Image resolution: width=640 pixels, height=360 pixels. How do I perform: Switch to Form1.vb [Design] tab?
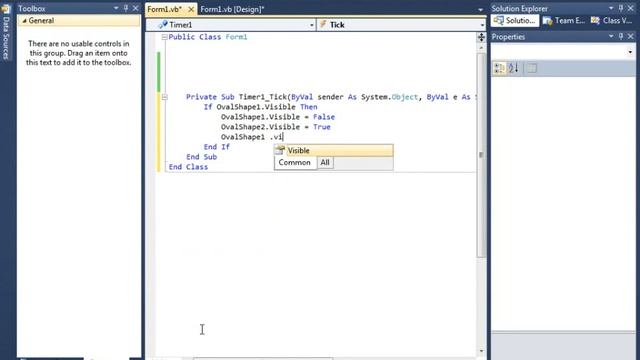click(232, 9)
